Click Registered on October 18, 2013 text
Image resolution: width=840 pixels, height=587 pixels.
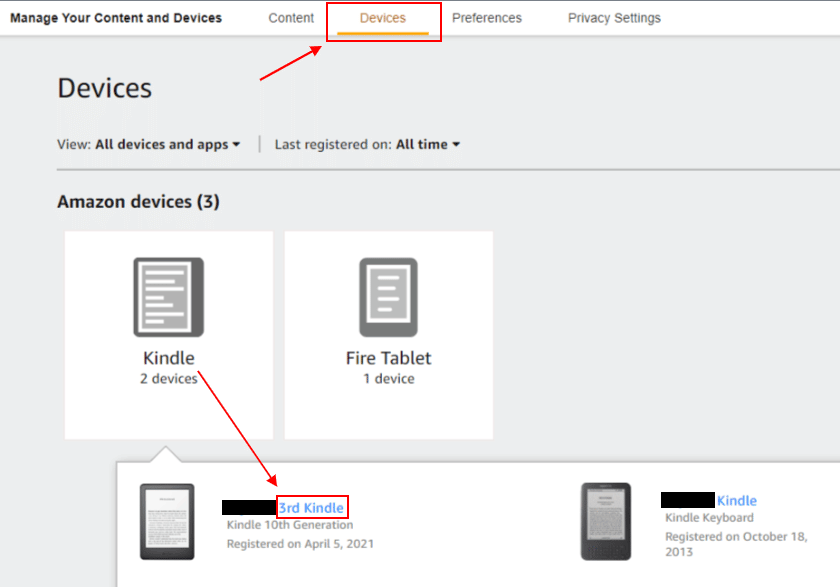tap(736, 544)
